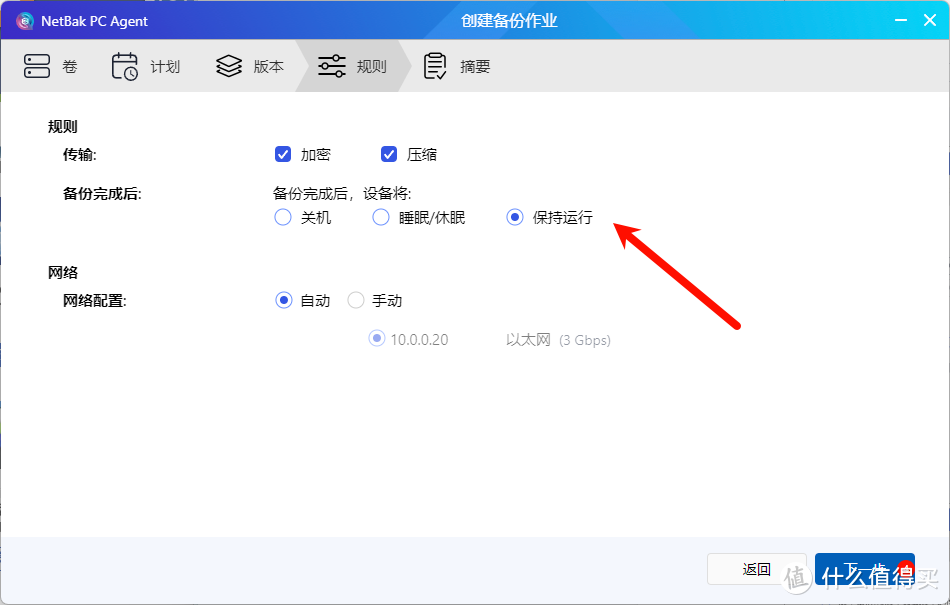This screenshot has height=605, width=950.
Task: Uncheck the 加密 encryption checkbox
Action: pos(283,154)
